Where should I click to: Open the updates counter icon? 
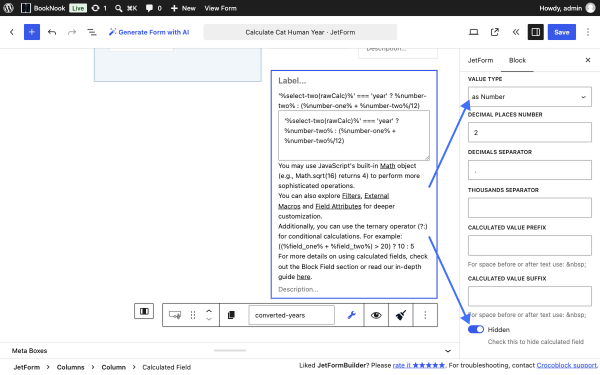[x=99, y=8]
